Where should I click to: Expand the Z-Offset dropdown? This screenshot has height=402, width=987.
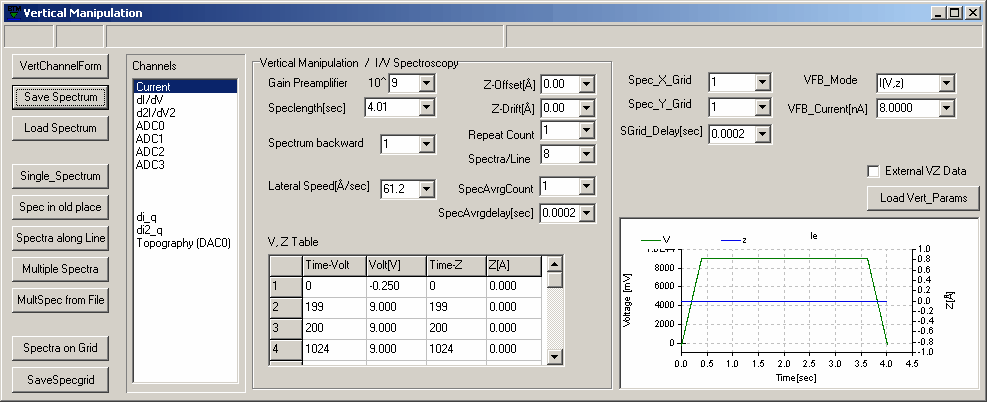pyautogui.click(x=587, y=84)
